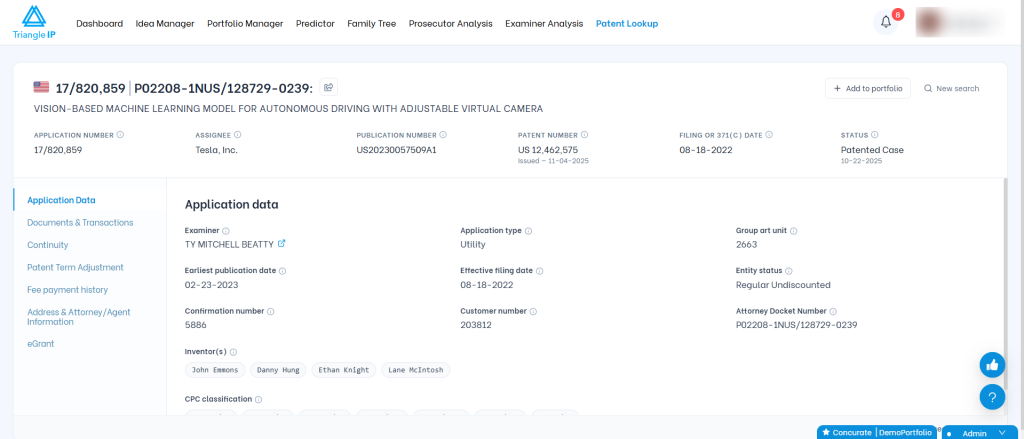Viewport: 1024px width, 439px height.
Task: Open Continuity section
Action: click(x=48, y=245)
